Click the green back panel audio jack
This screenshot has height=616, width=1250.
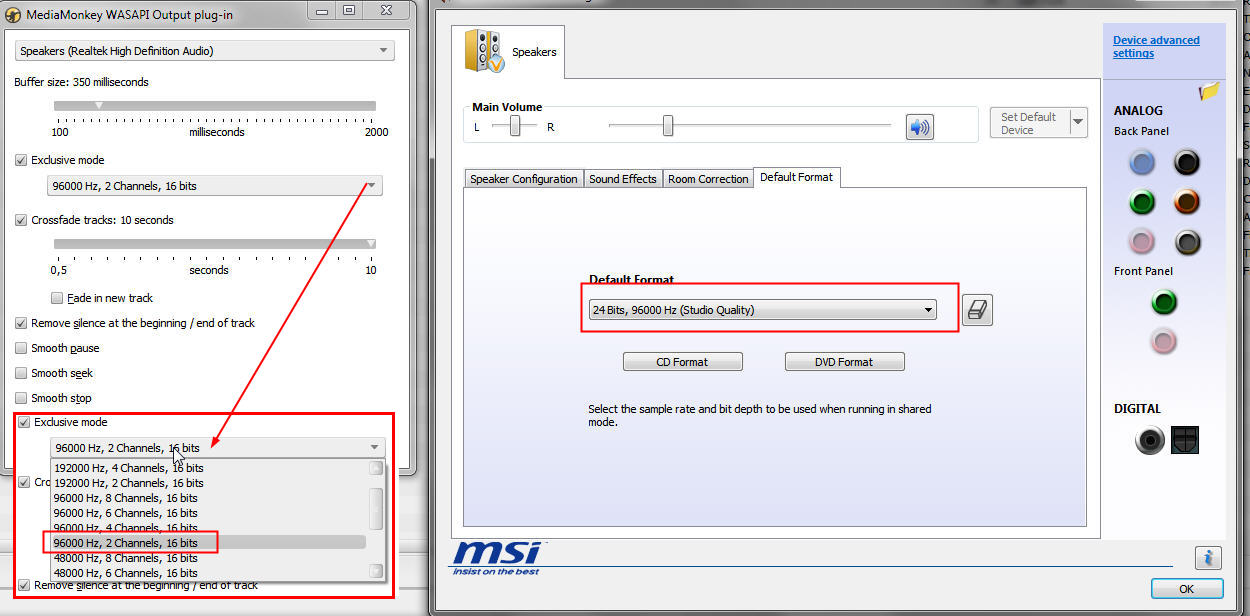tap(1142, 203)
